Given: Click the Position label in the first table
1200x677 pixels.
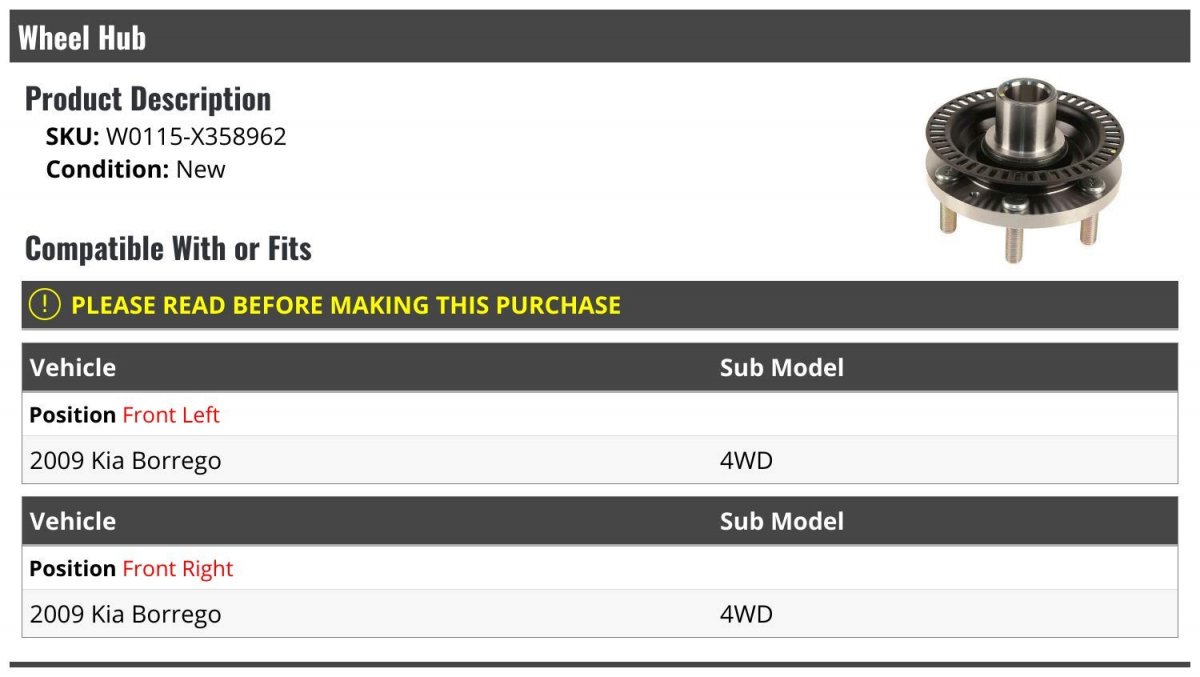Looking at the screenshot, I should tap(73, 414).
